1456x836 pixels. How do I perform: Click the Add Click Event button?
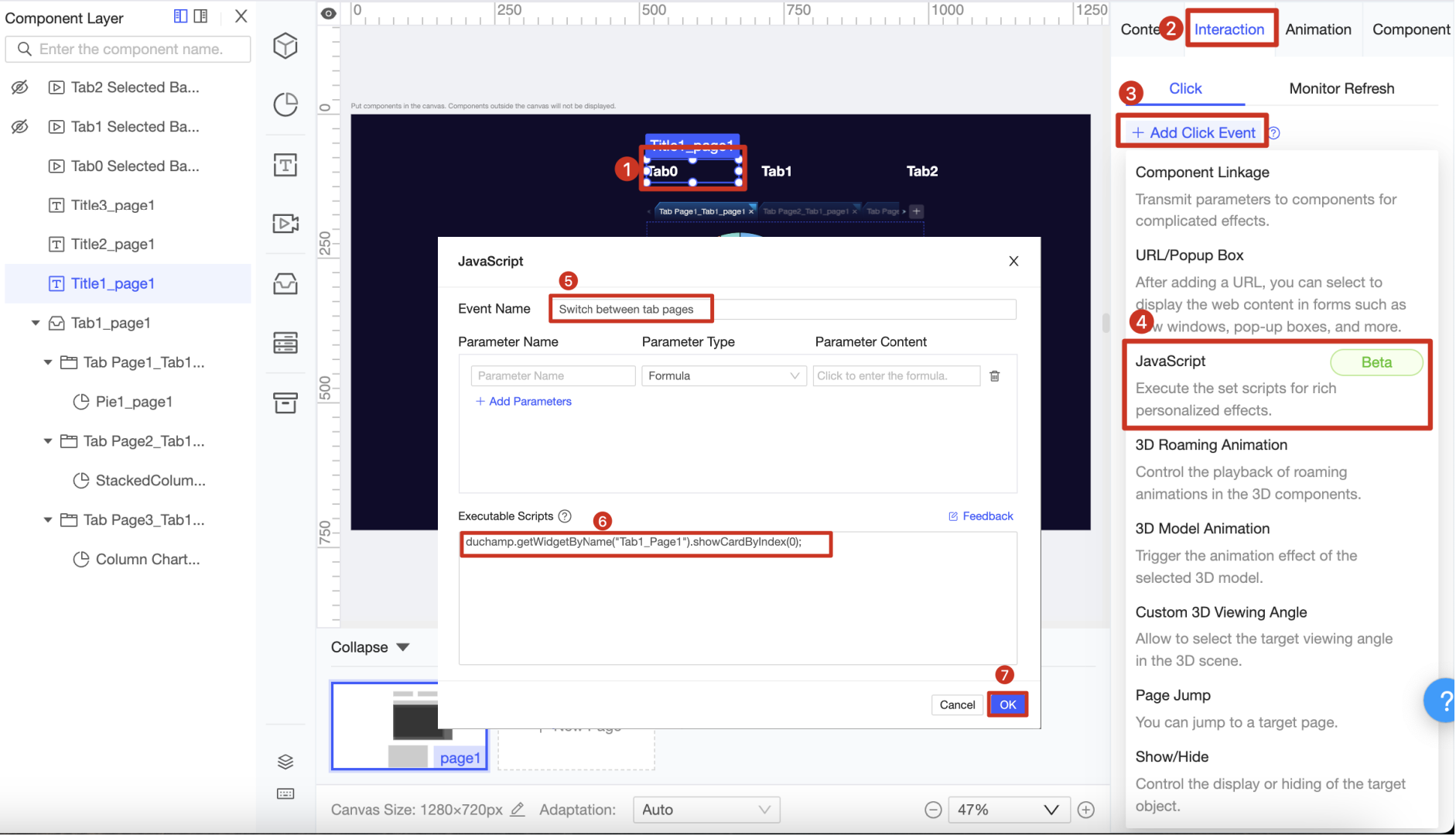pyautogui.click(x=1194, y=132)
